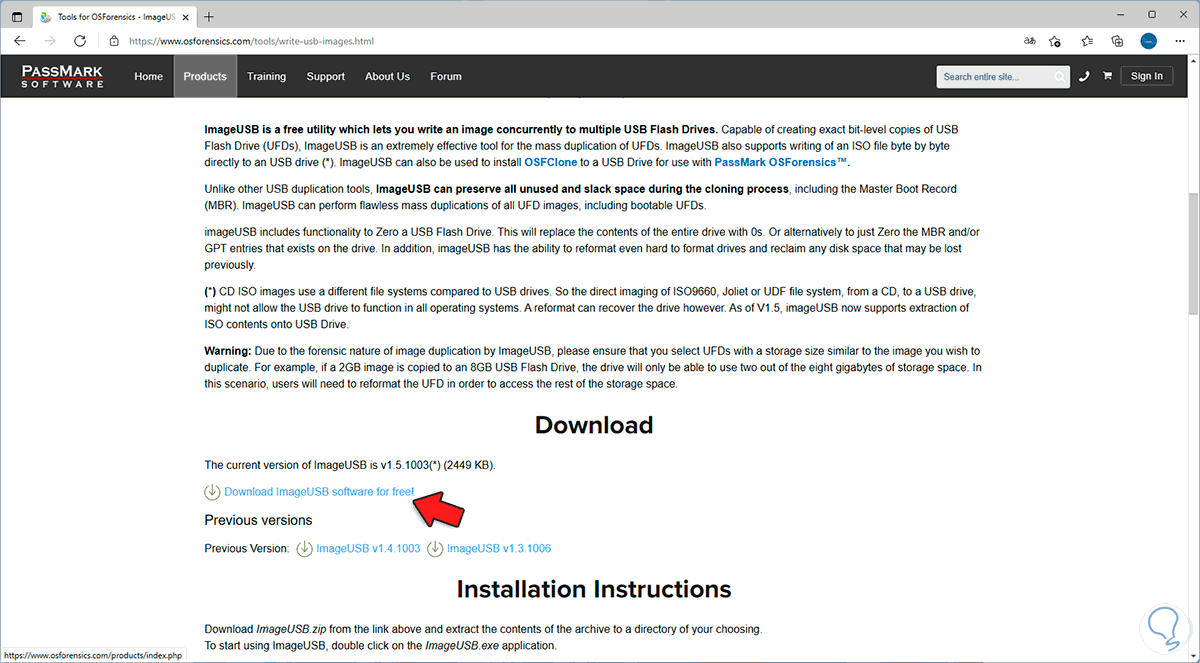Open the tab actions menu icon
The width and height of the screenshot is (1200, 663).
click(x=16, y=16)
